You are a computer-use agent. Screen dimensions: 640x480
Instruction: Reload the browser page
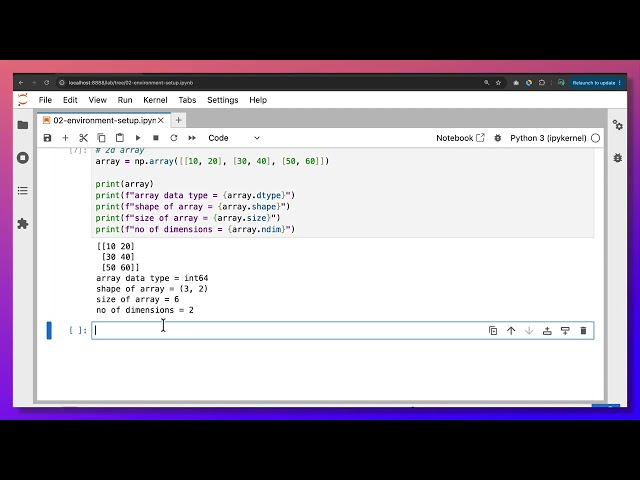point(47,83)
